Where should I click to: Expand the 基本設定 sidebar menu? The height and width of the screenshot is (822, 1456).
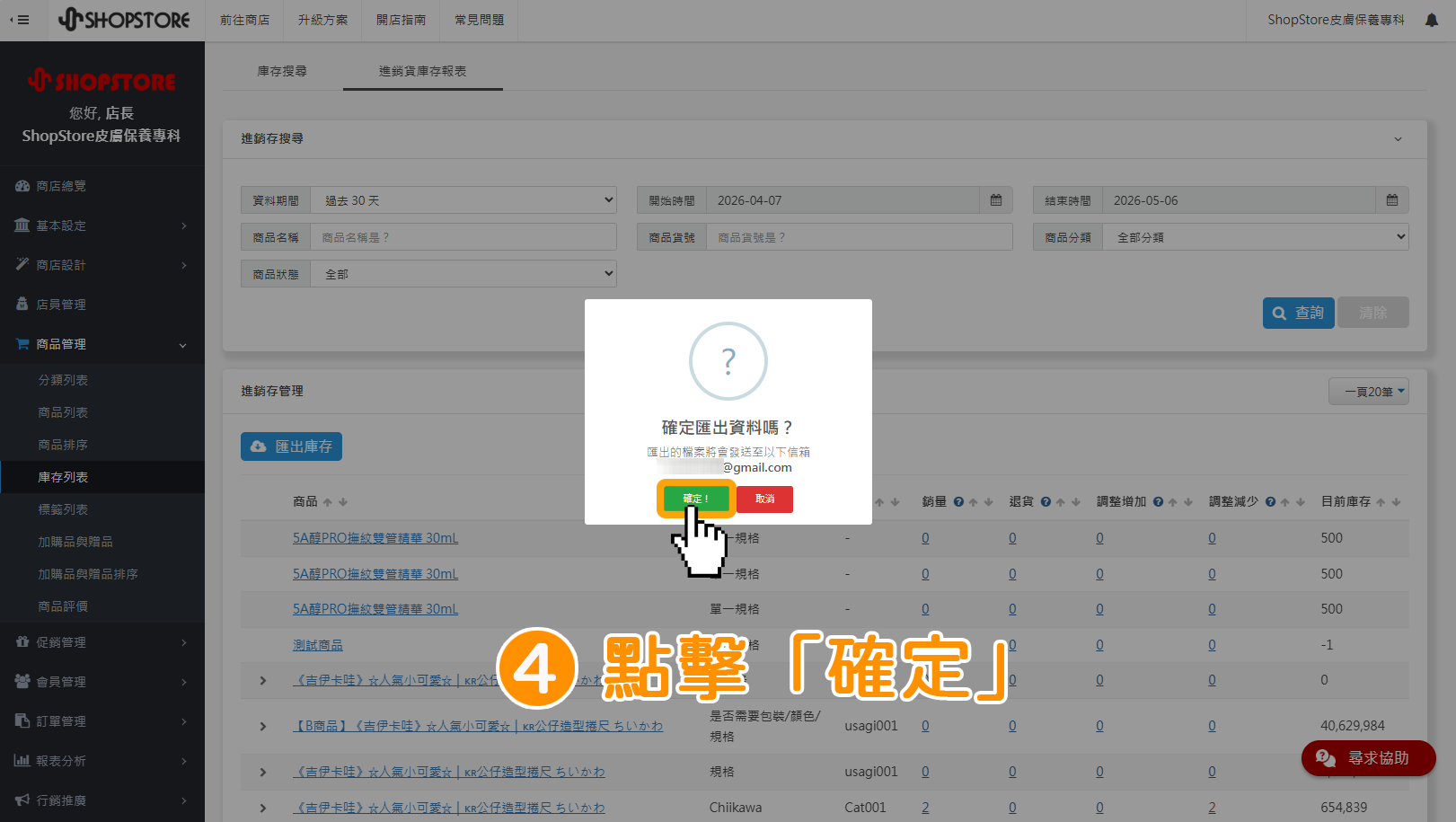[x=102, y=225]
